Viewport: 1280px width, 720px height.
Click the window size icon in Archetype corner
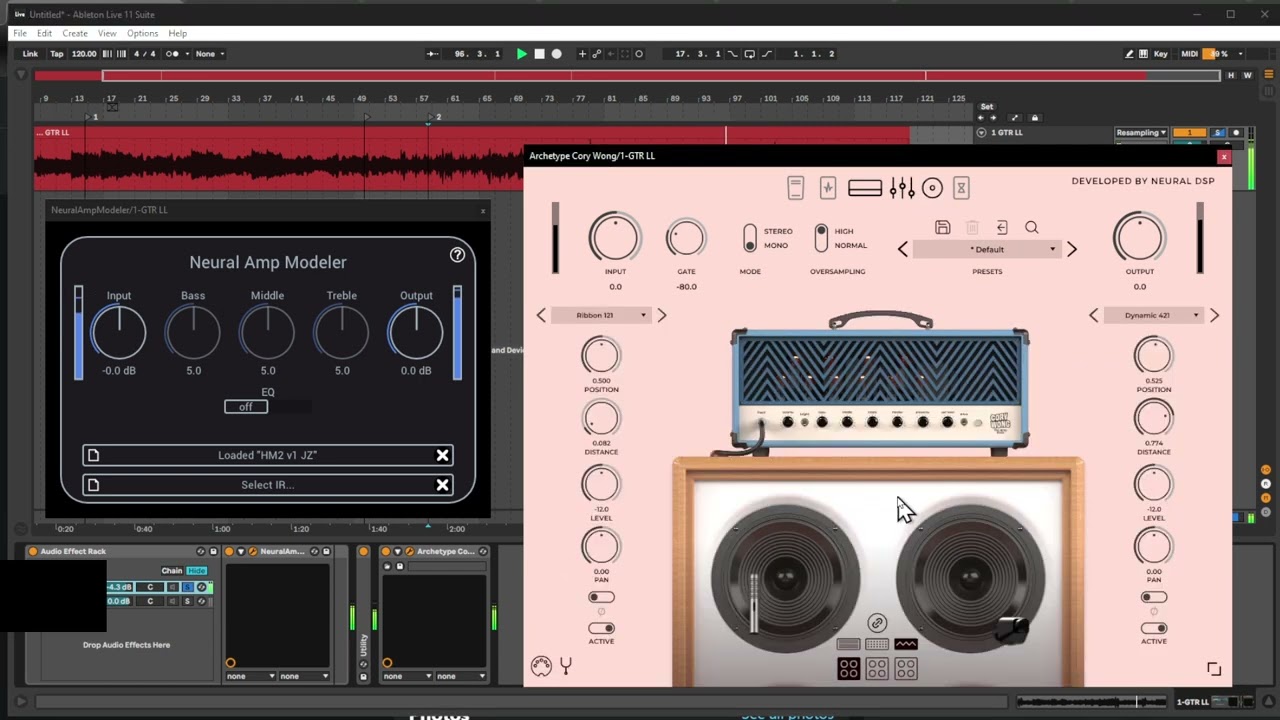click(x=1214, y=669)
